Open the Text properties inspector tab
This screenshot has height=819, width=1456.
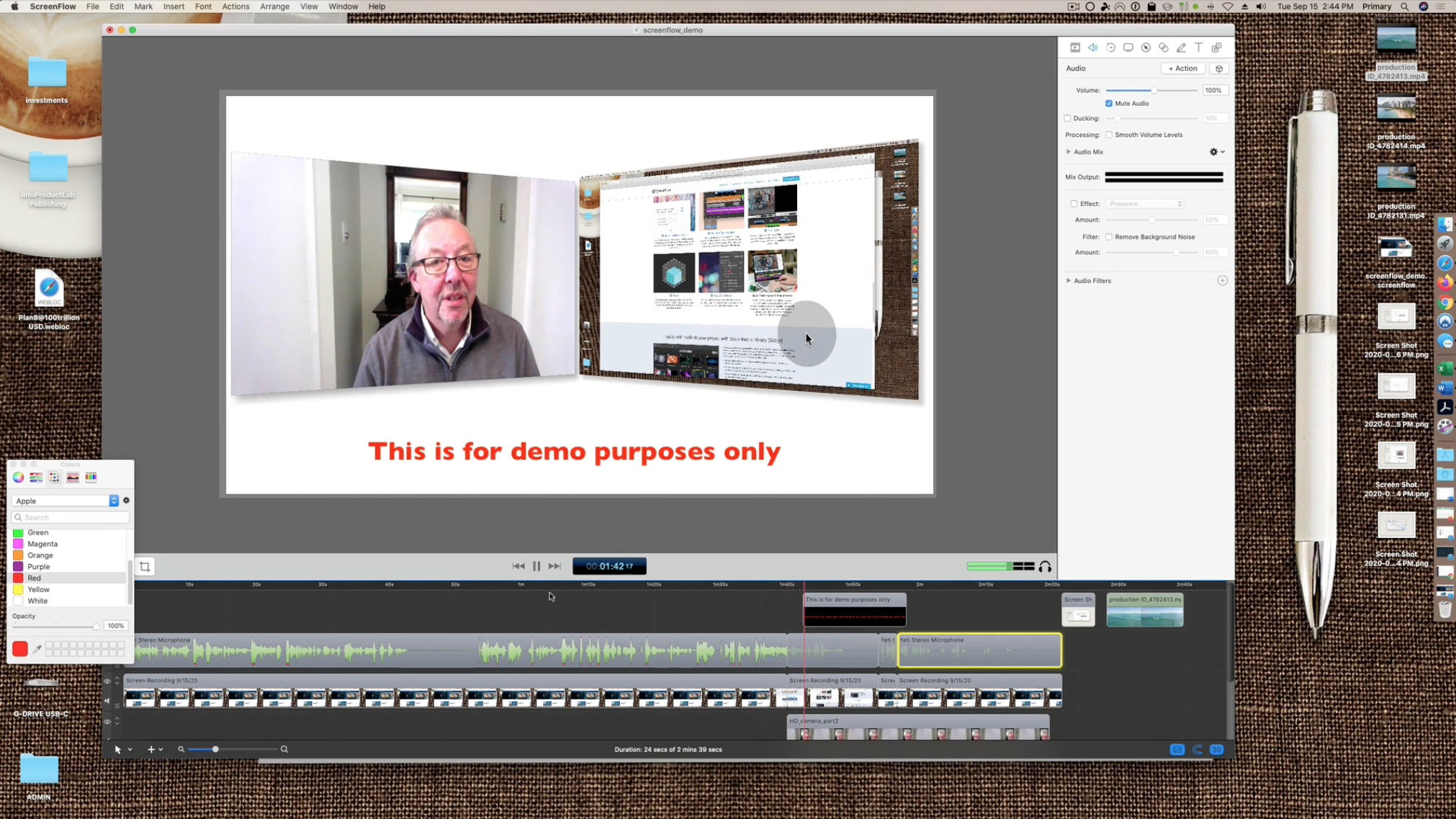1199,48
